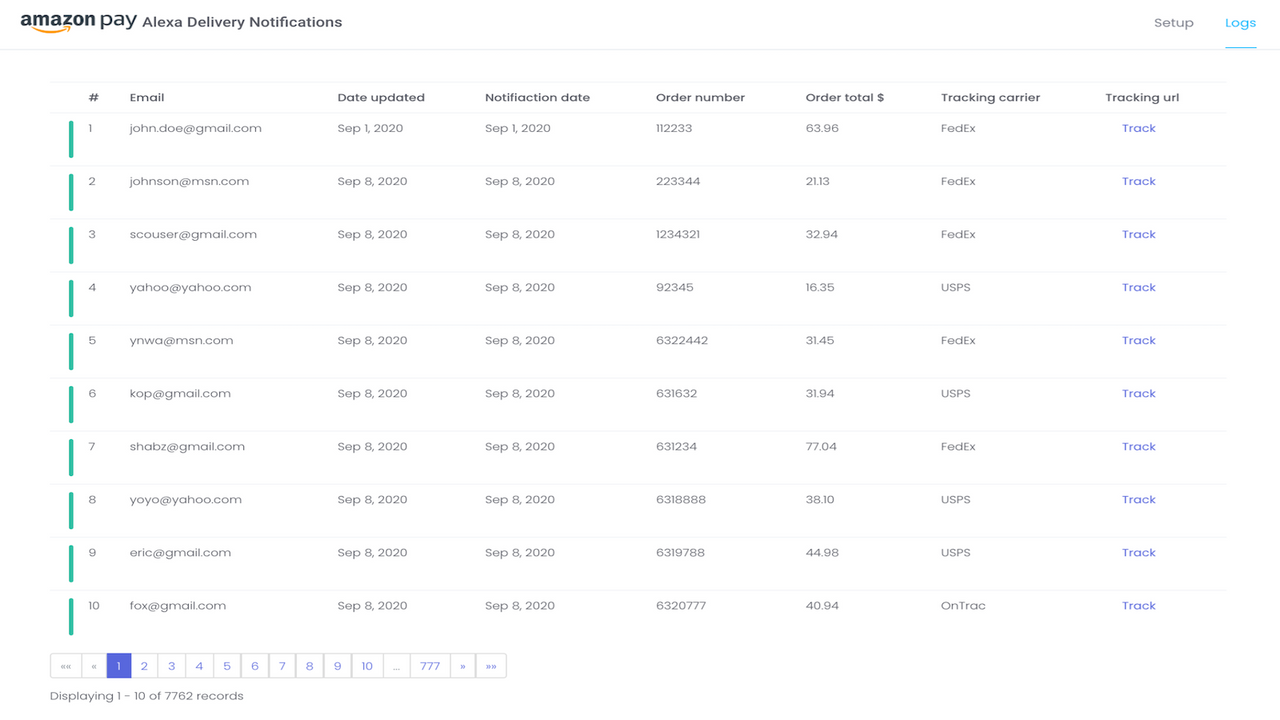The height and width of the screenshot is (720, 1280).
Task: Click the Order number column header
Action: [700, 98]
